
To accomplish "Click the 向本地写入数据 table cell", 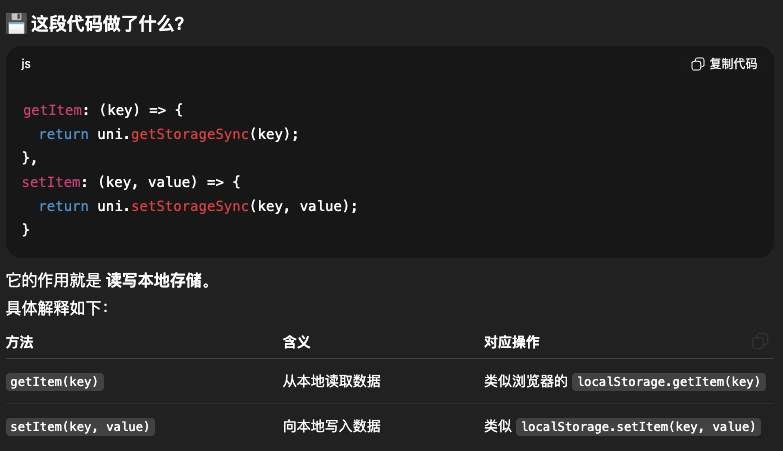I will coord(331,426).
